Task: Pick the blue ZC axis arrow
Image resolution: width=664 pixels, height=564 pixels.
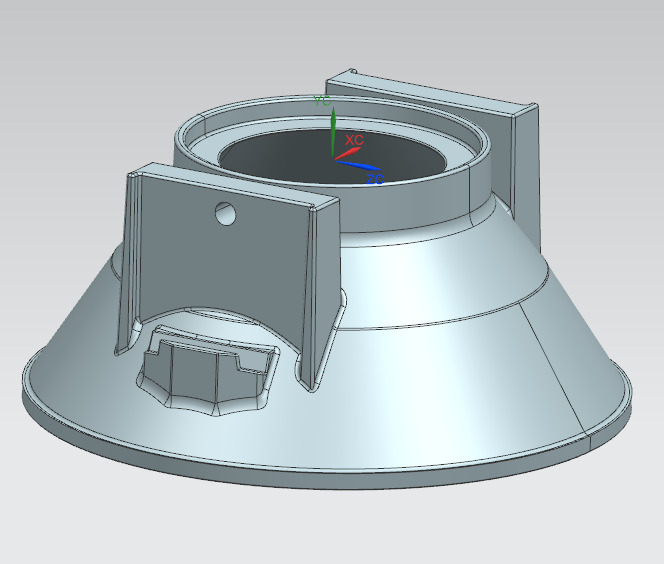Action: click(362, 167)
